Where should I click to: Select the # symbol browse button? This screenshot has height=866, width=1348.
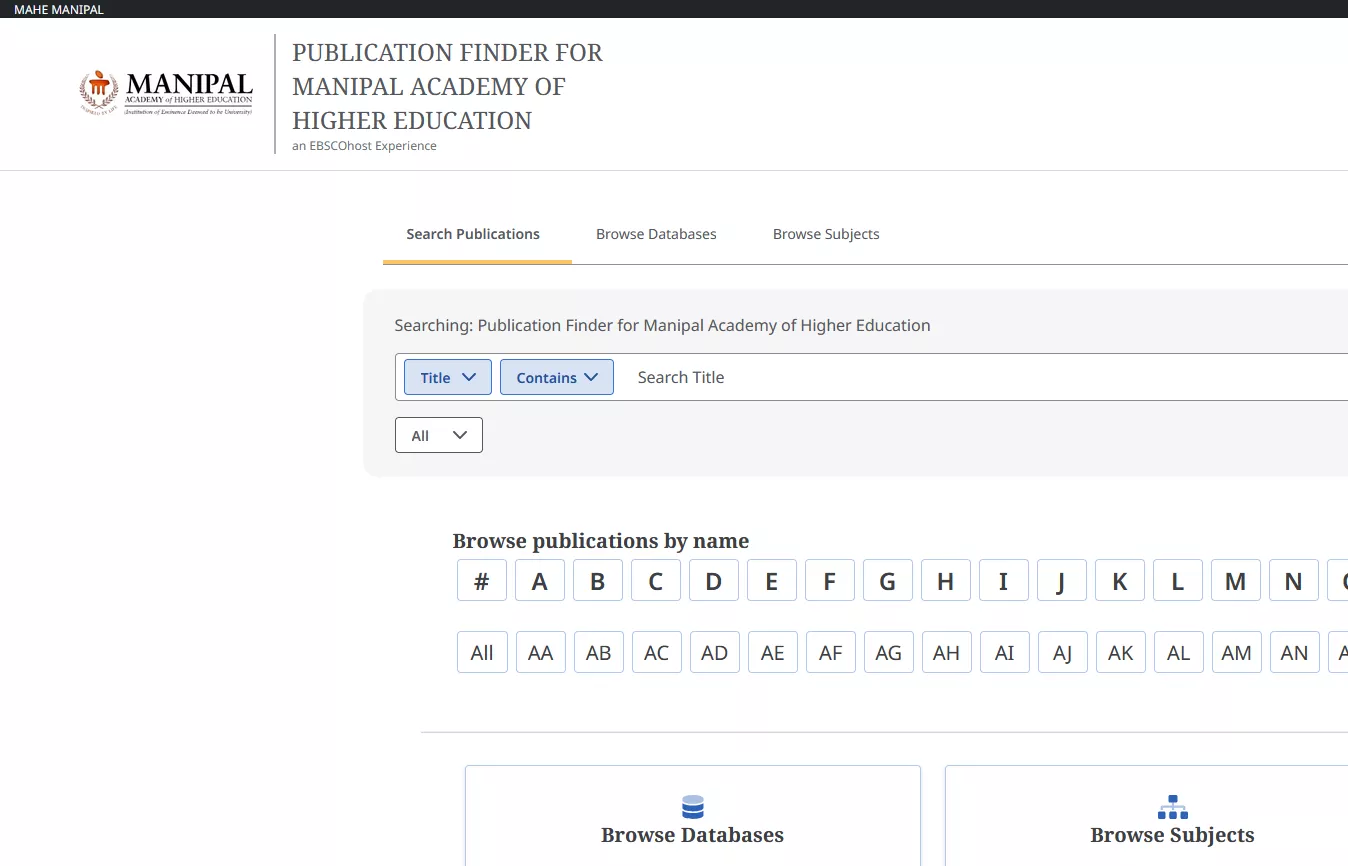481,580
